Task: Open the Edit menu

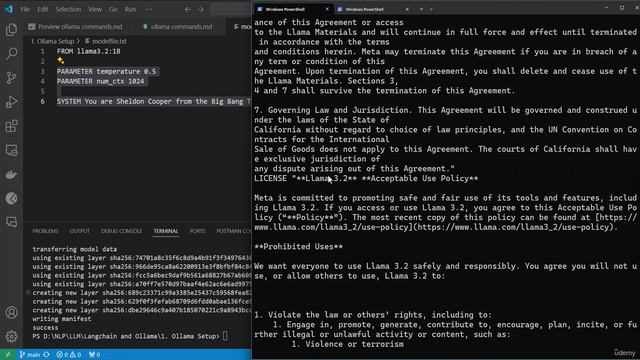Action: 42,9
